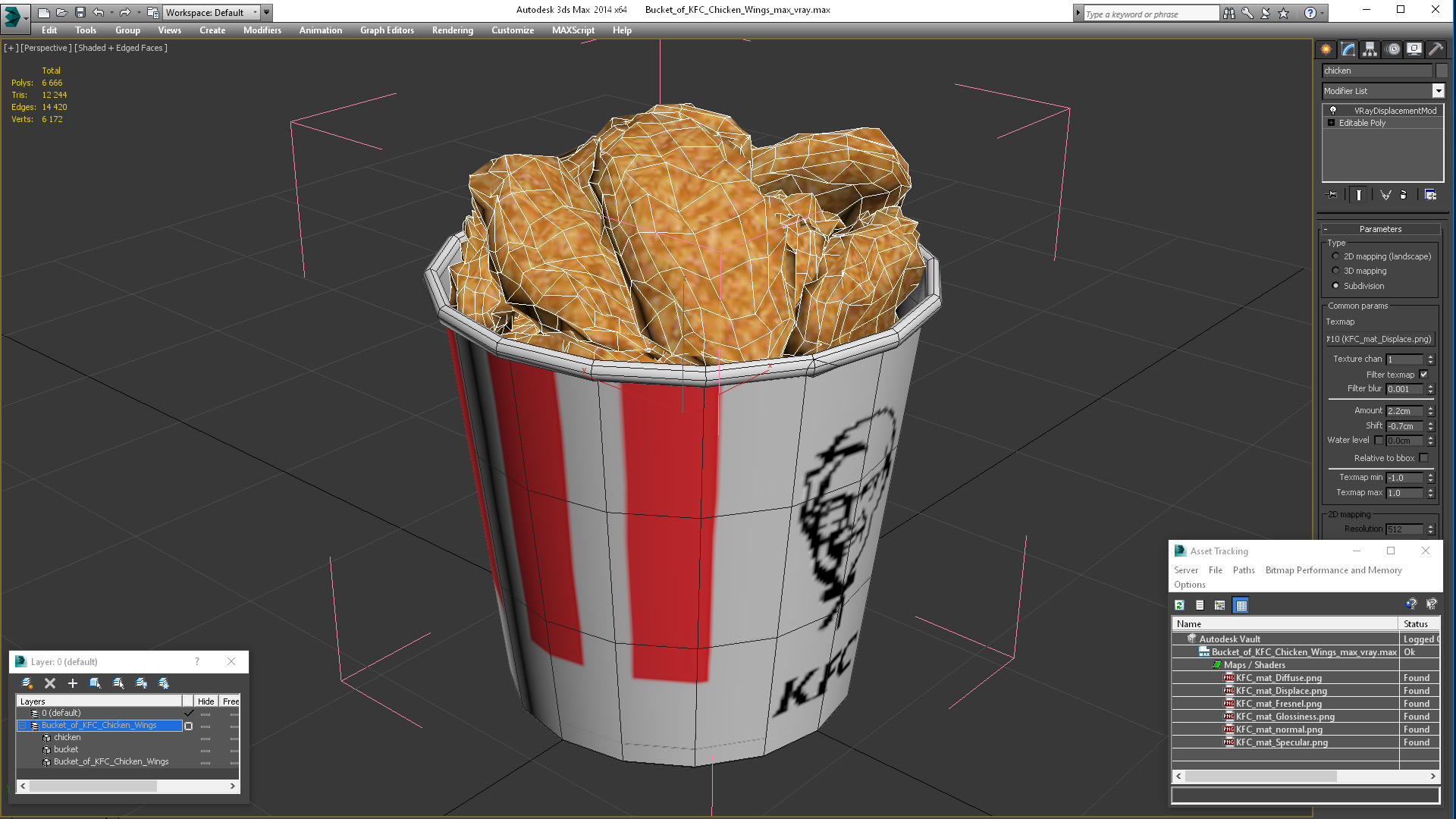Click the Layer dialog horizontal scrollbar
This screenshot has height=819, width=1456.
tap(127, 786)
